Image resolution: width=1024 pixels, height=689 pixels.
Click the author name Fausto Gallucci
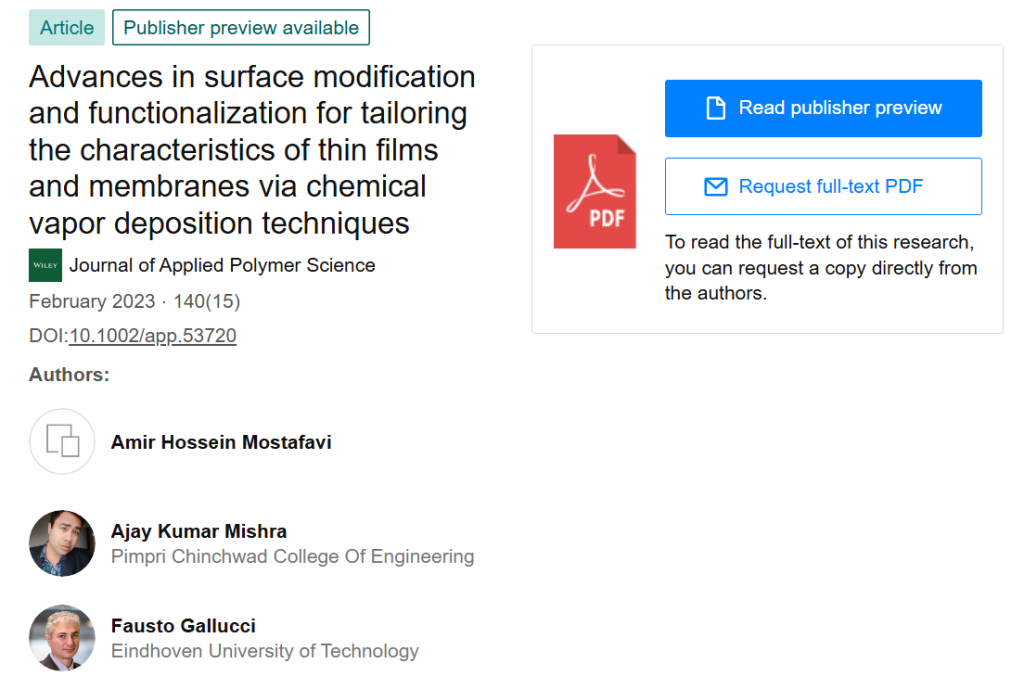click(183, 626)
